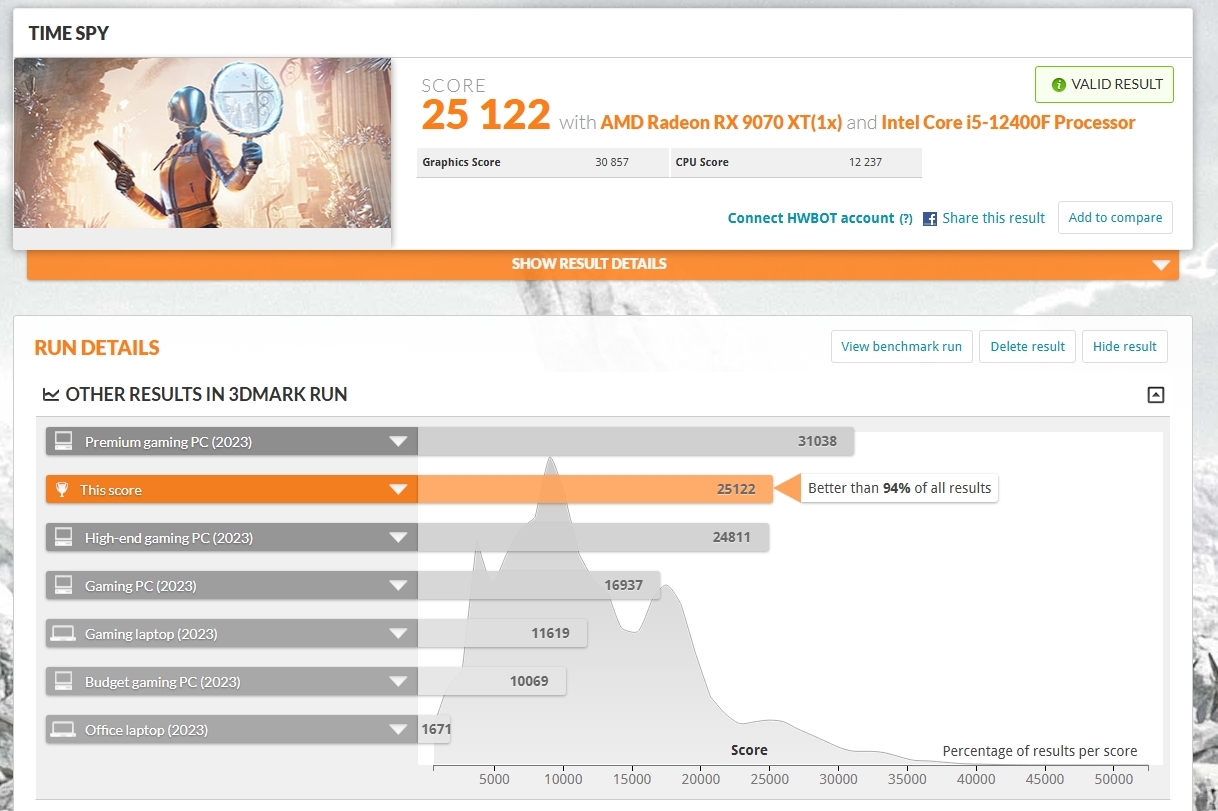Click the HWBOT help question mark

point(906,219)
